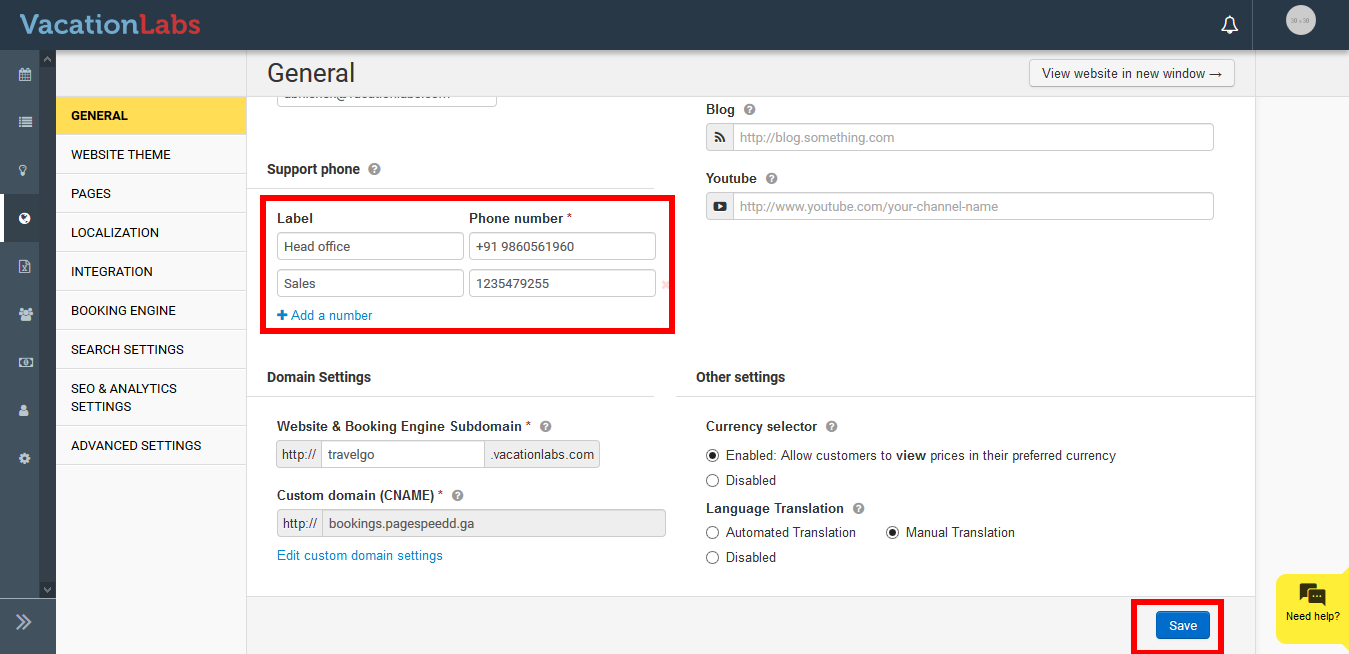The image size is (1349, 654).
Task: Open notifications bell icon
Action: pos(1230,25)
